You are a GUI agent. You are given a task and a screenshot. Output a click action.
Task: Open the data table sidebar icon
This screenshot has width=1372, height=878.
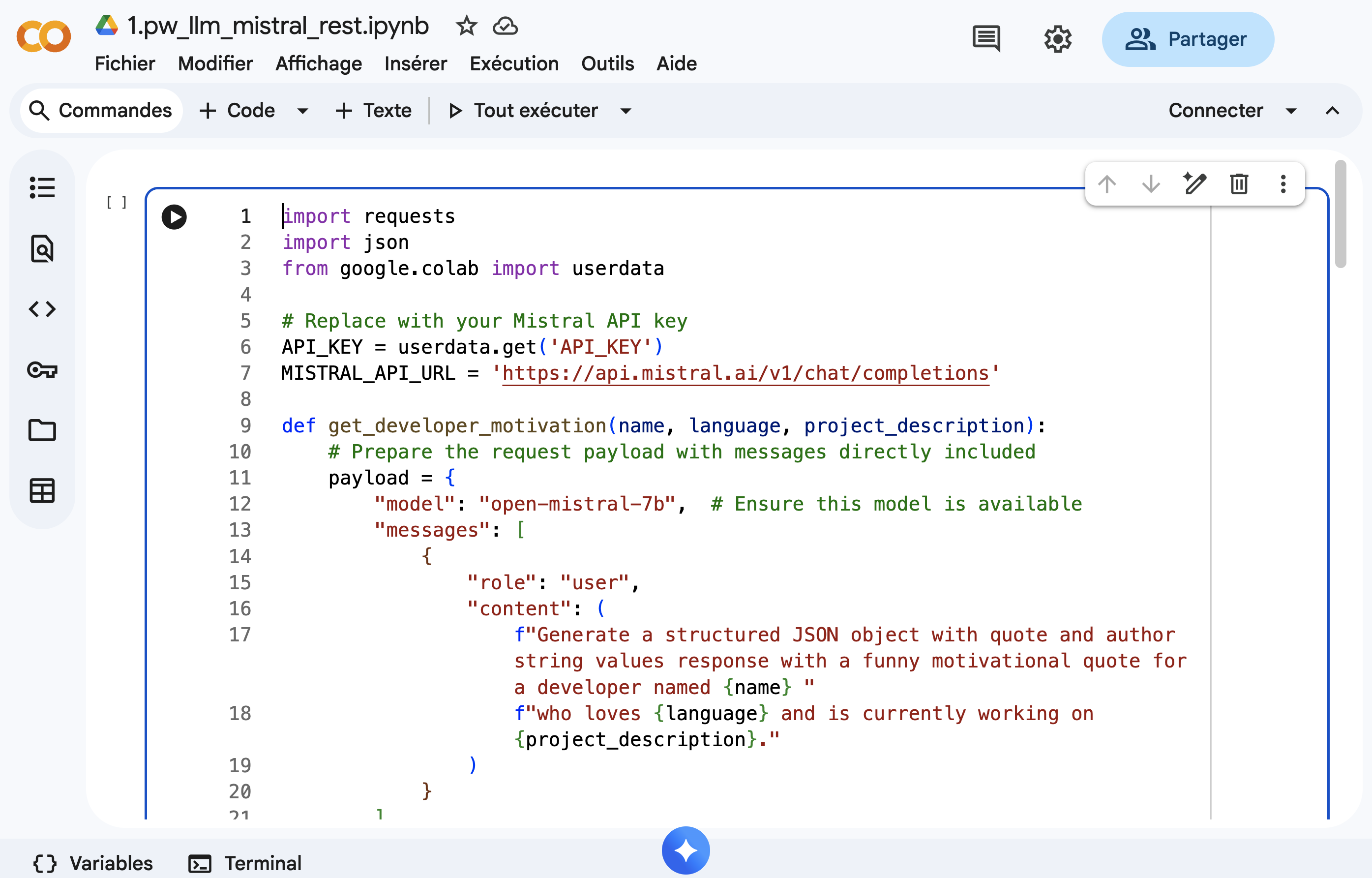tap(42, 490)
